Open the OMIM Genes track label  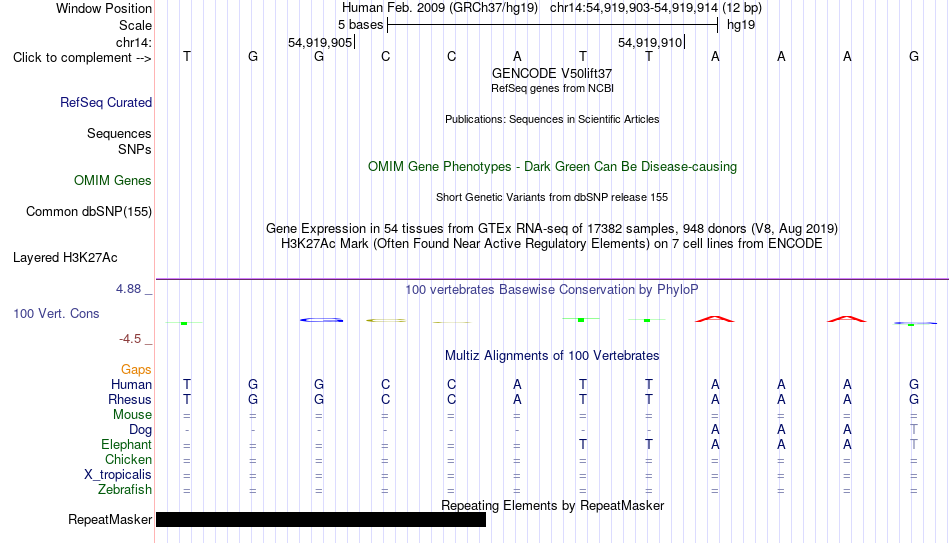point(113,181)
